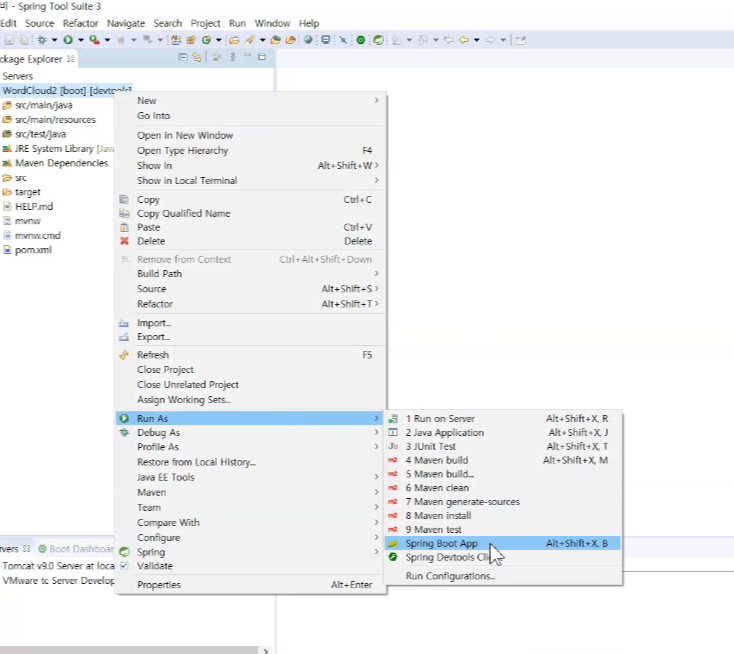The height and width of the screenshot is (654, 734).
Task: Select src/main/java folder
Action: click(44, 105)
